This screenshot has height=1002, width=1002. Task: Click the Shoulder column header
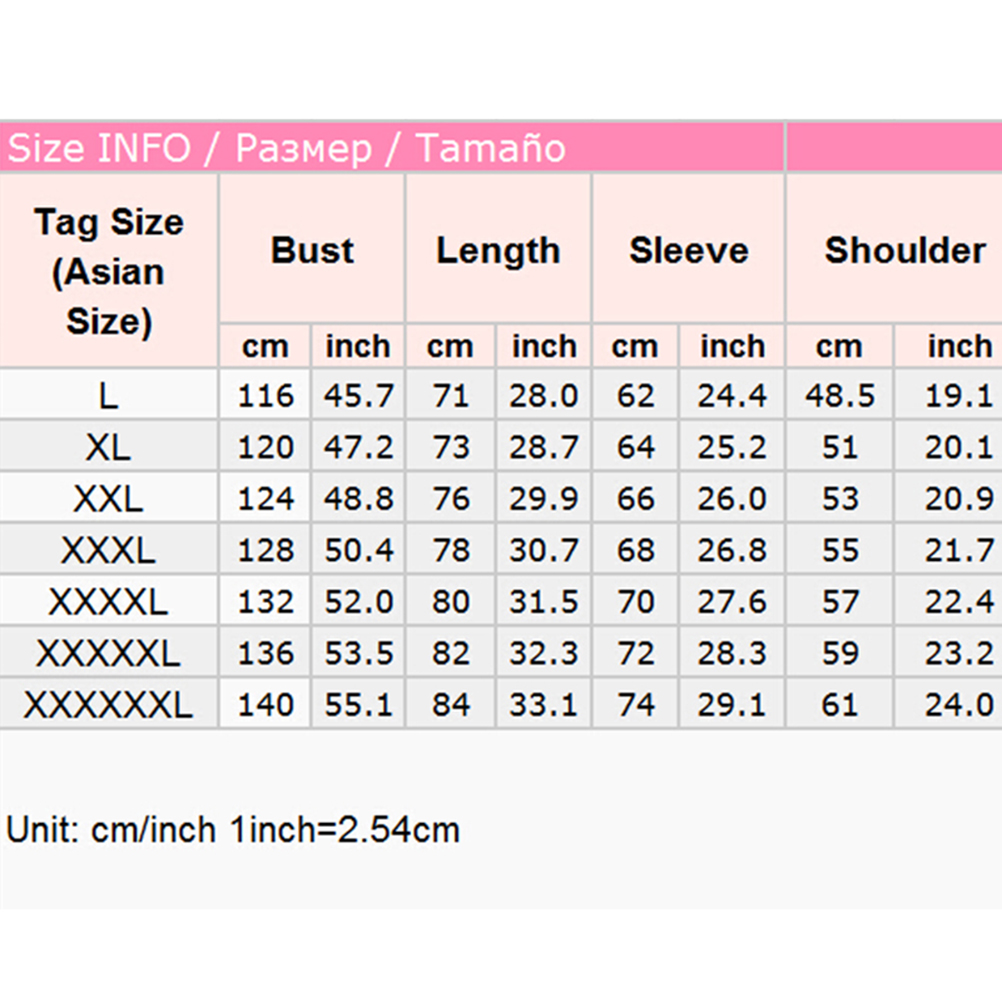[x=905, y=250]
